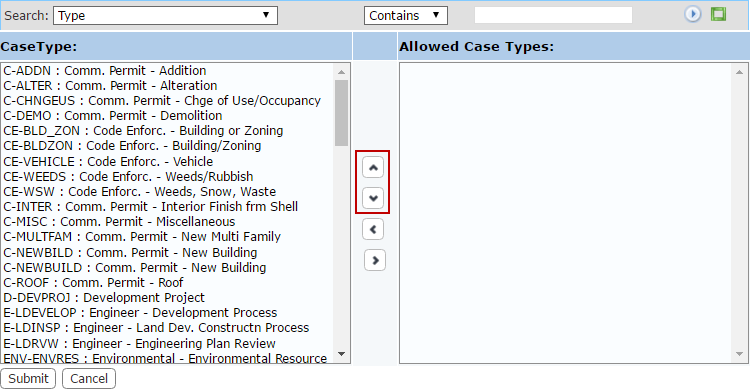Click the blue run search arrow icon
The image size is (750, 389).
pyautogui.click(x=692, y=14)
